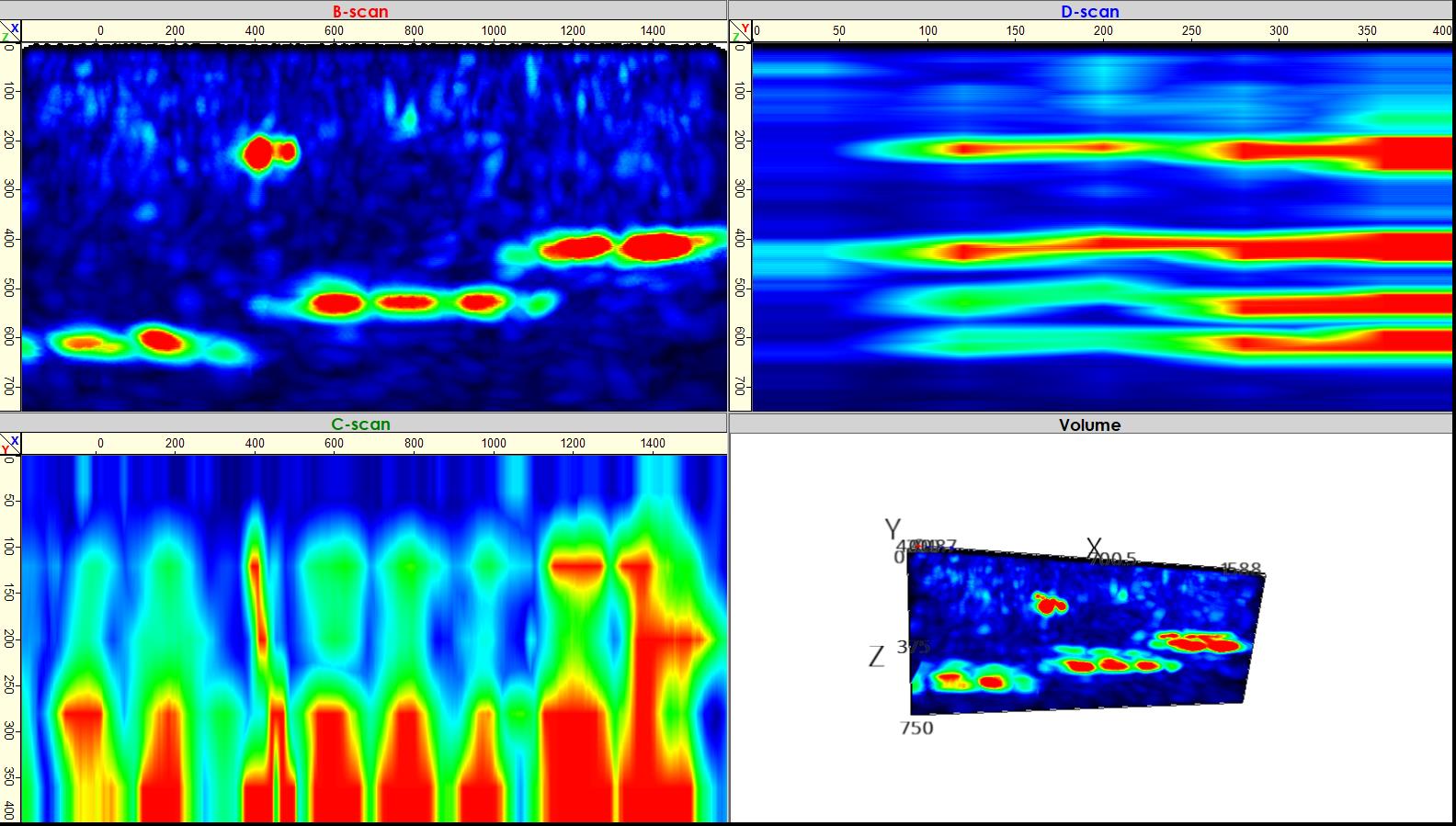Click 800 mark on B-scan horizontal ruler

(x=414, y=31)
